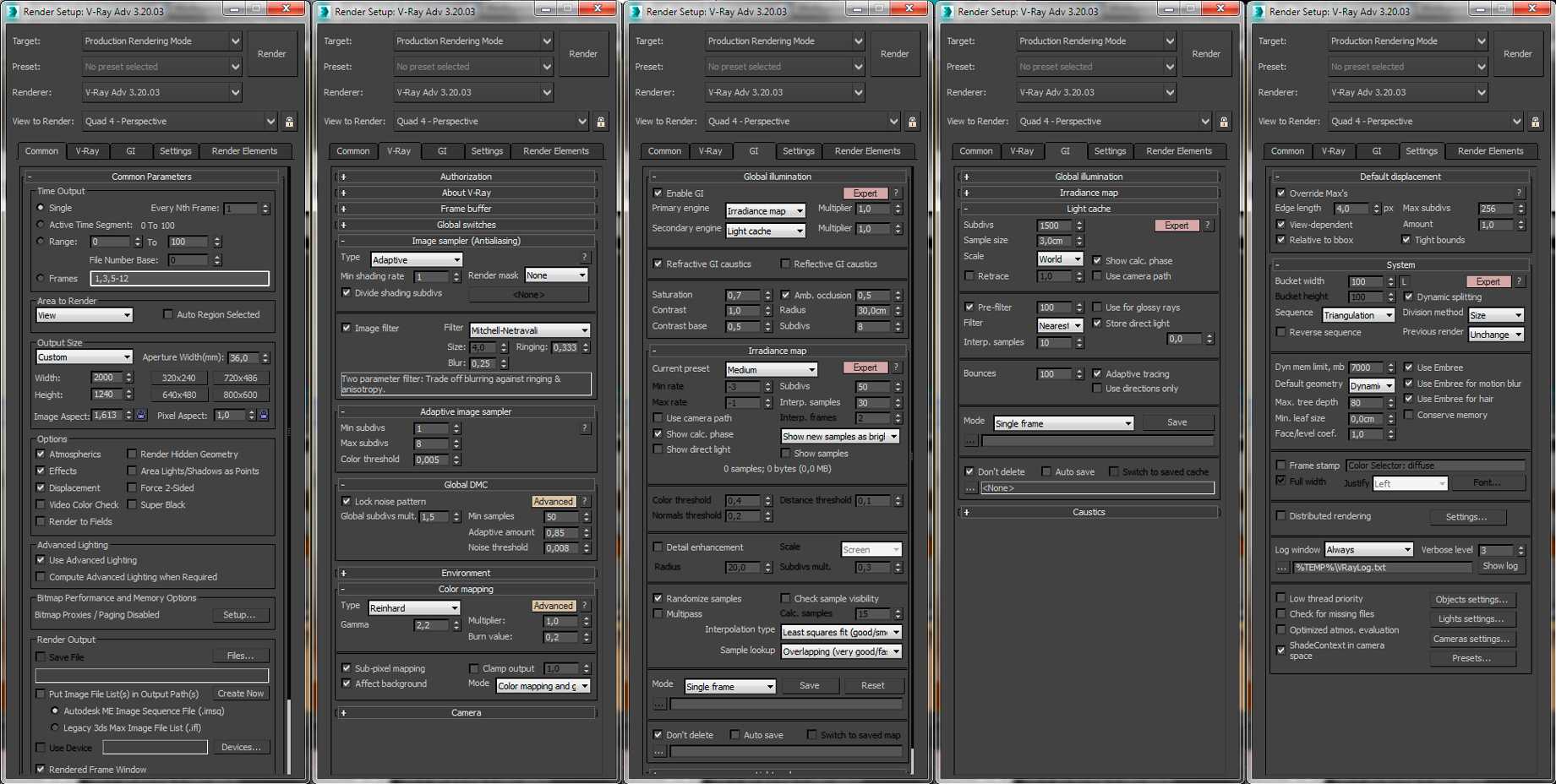Viewport: 1556px width, 784px height.
Task: Open the Area to Render View dropdown
Action: click(85, 315)
